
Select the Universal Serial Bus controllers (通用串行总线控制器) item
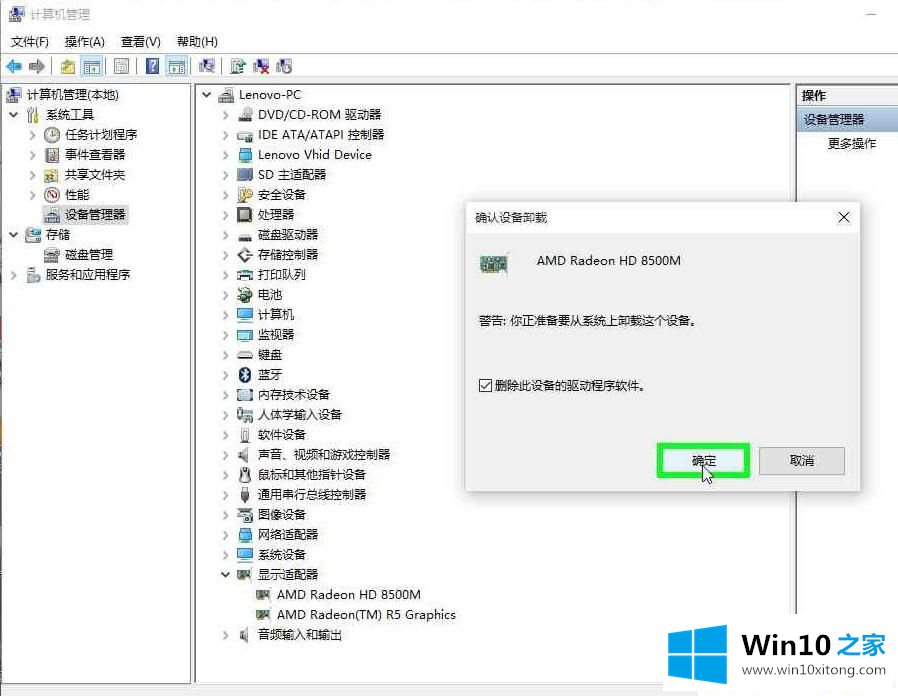(x=312, y=494)
